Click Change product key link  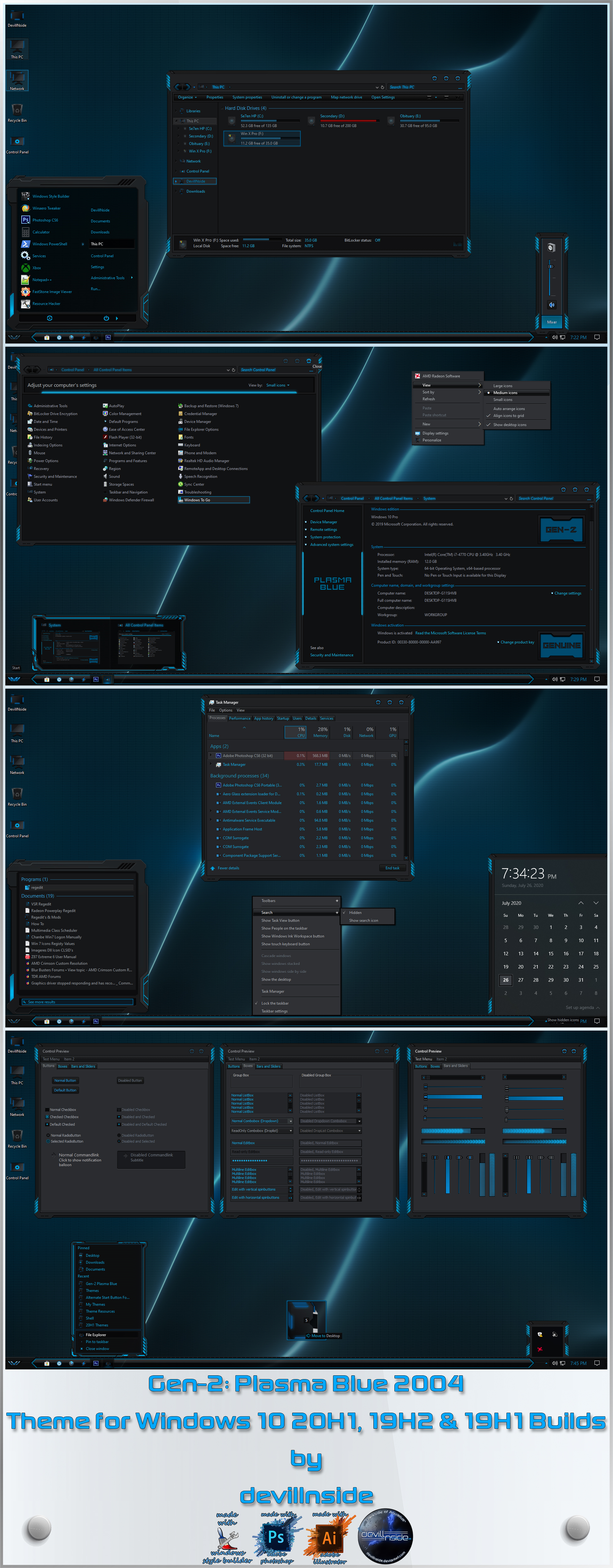click(x=517, y=642)
